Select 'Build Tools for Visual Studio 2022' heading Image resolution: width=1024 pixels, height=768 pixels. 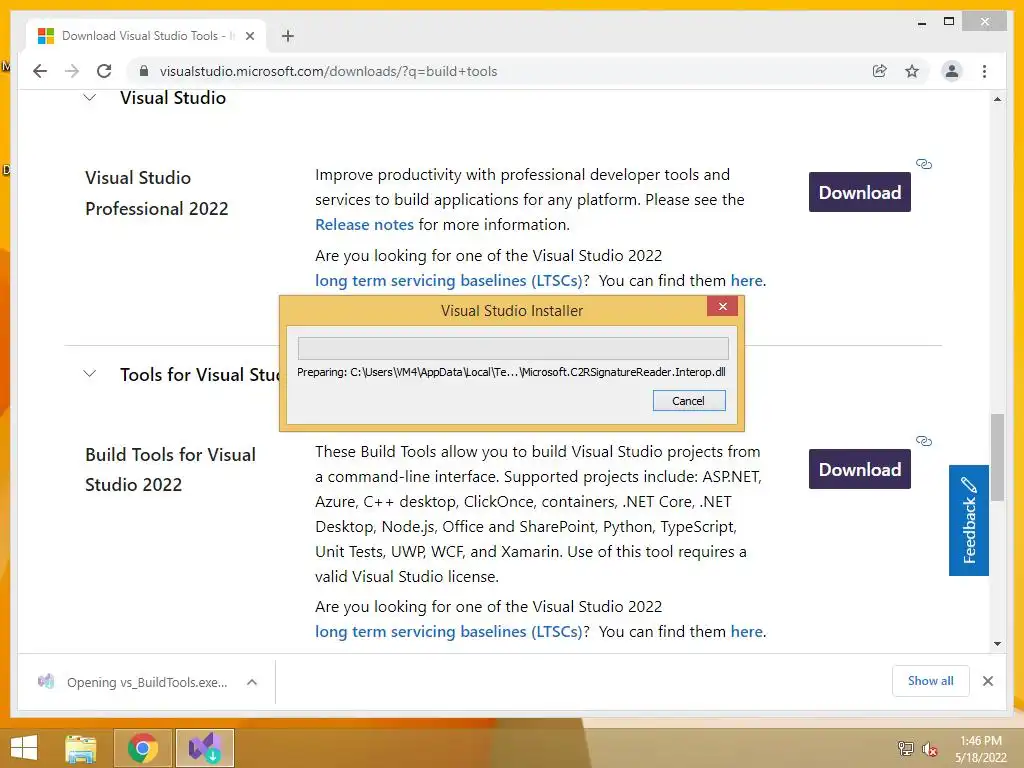(x=170, y=470)
